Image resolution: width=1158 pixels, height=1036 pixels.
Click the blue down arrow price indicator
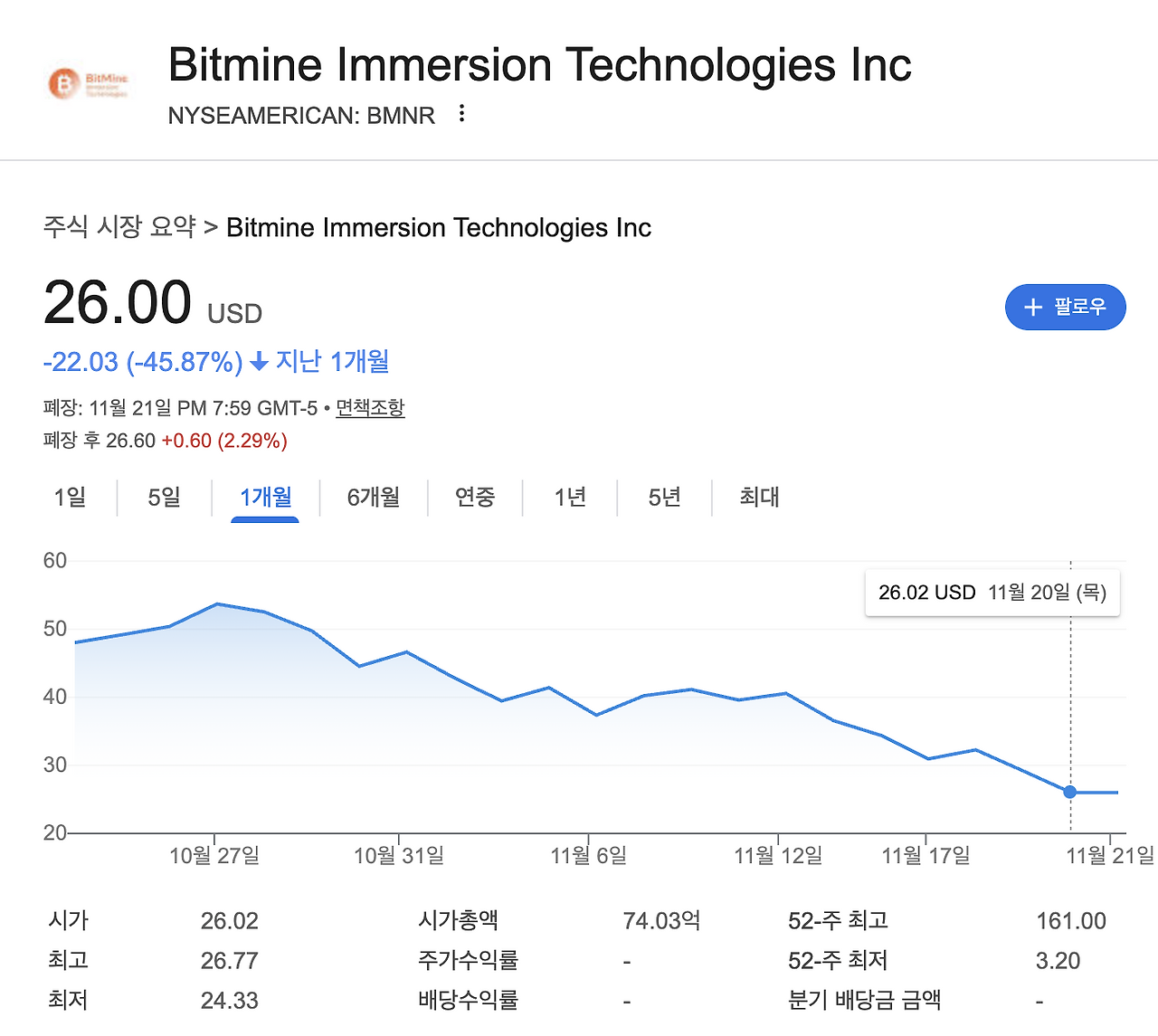pos(259,363)
